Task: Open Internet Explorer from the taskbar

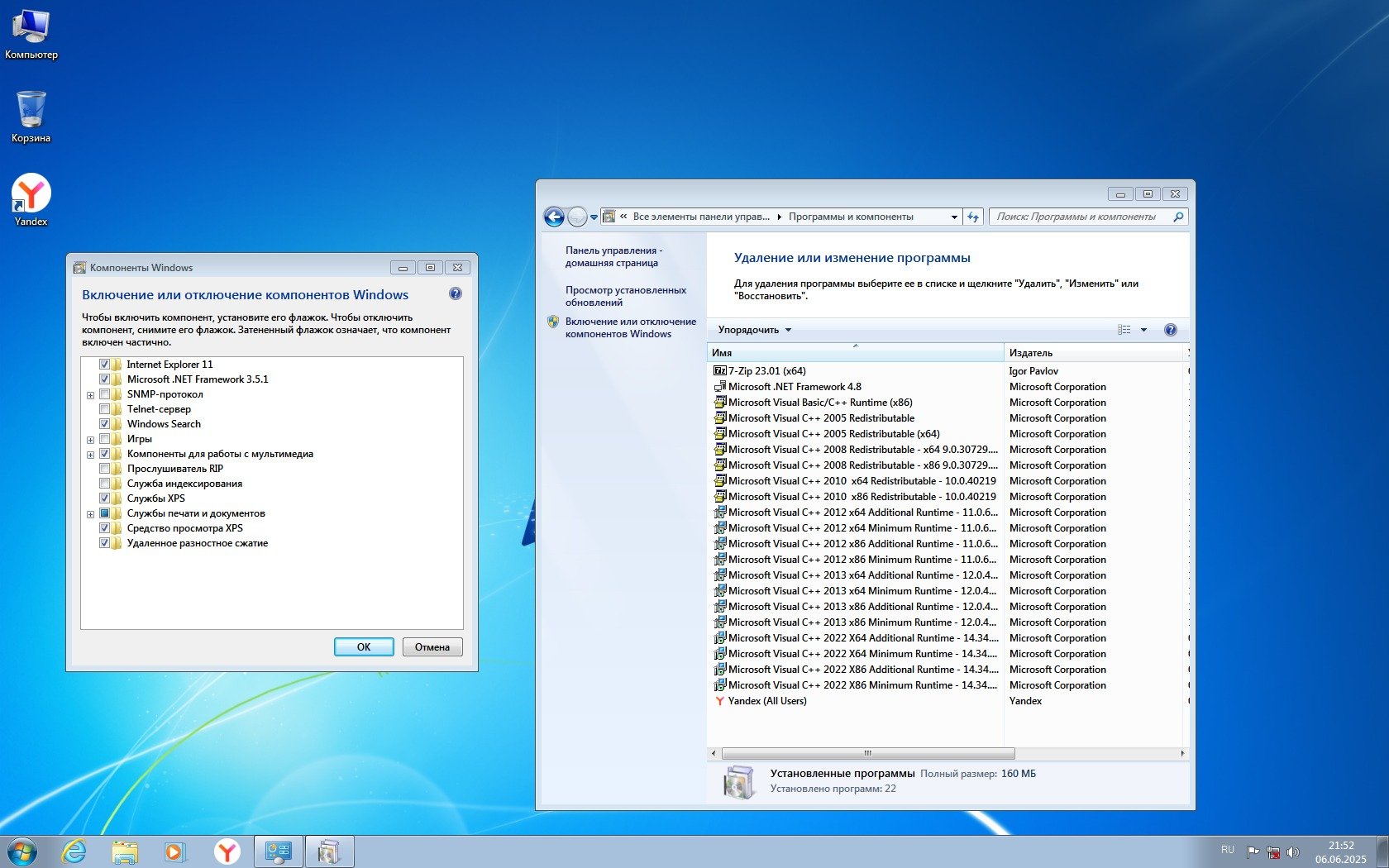Action: (x=74, y=851)
